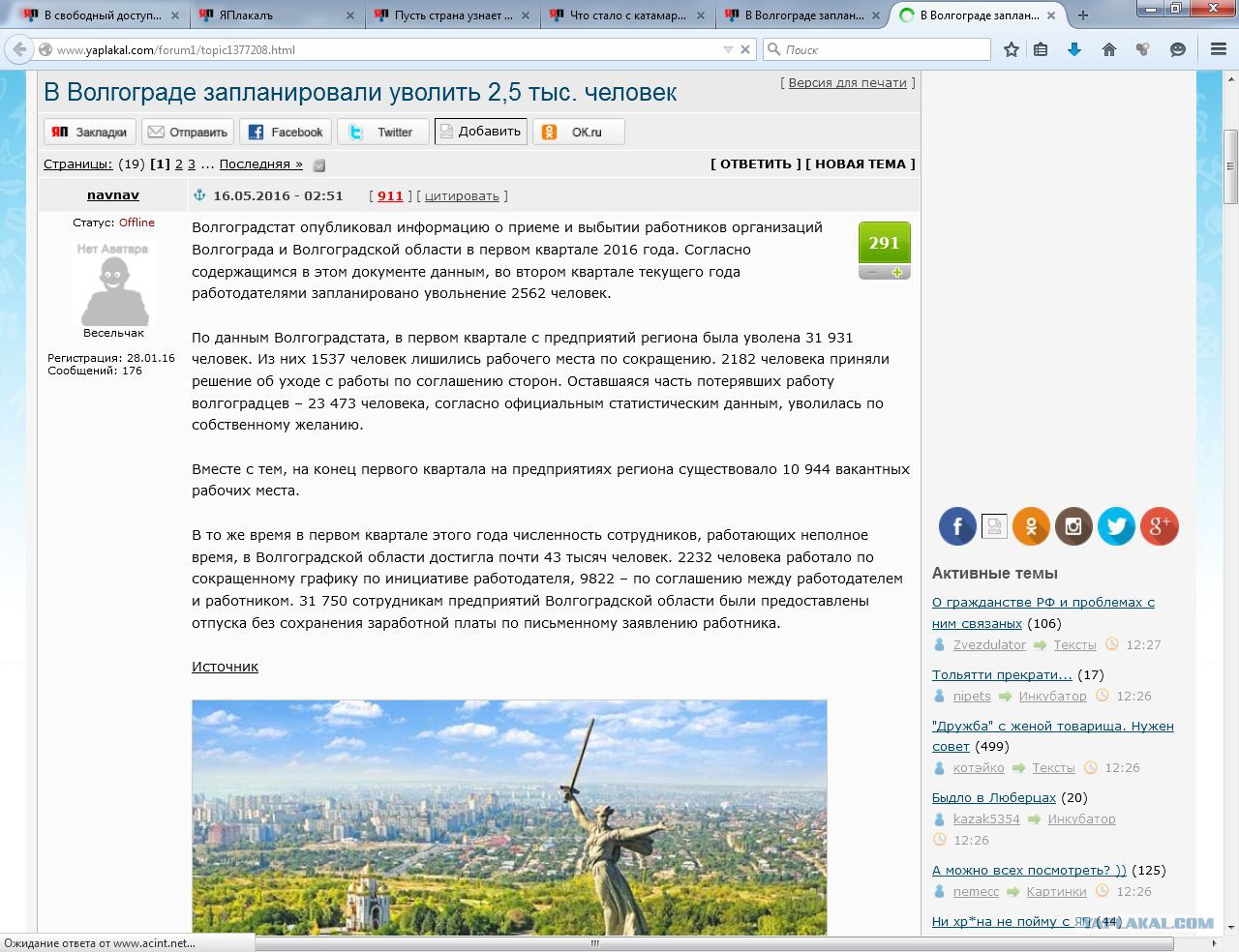
Task: Share via the Twitter button
Action: [x=383, y=132]
